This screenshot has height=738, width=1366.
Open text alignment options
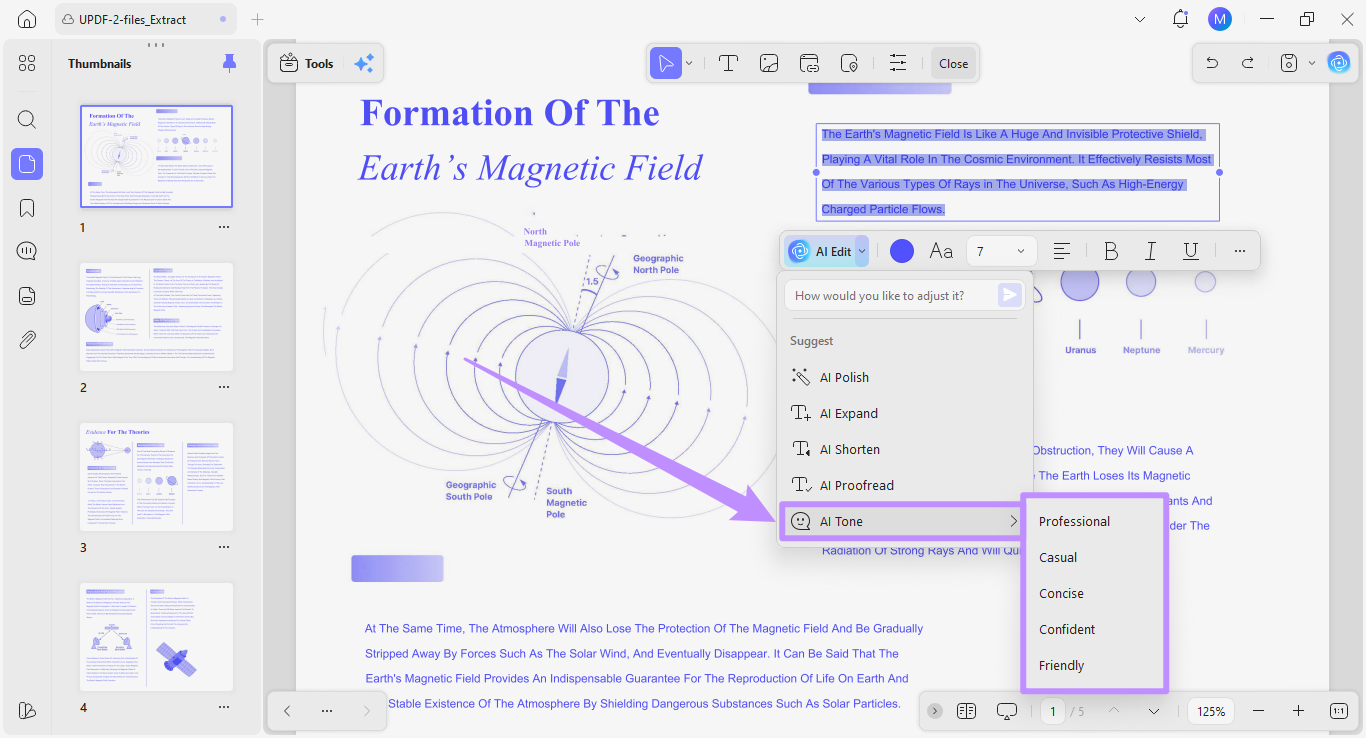1062,251
